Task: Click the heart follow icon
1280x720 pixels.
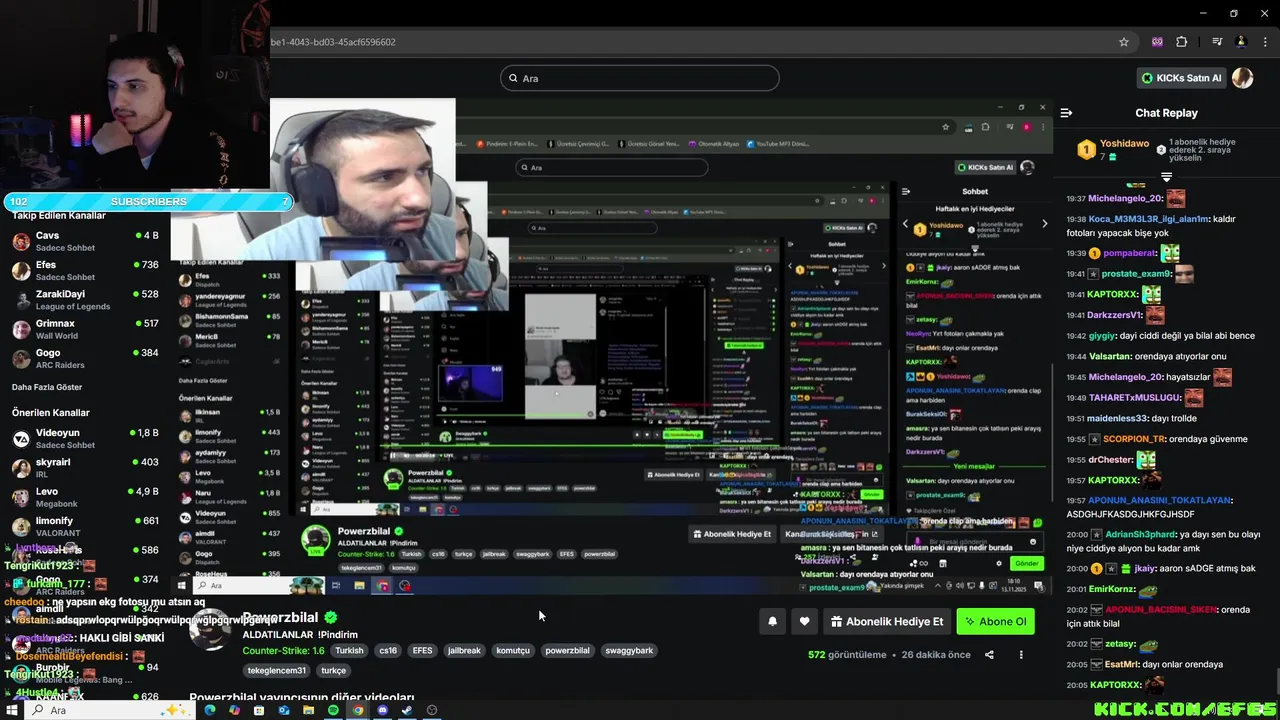Action: (804, 621)
